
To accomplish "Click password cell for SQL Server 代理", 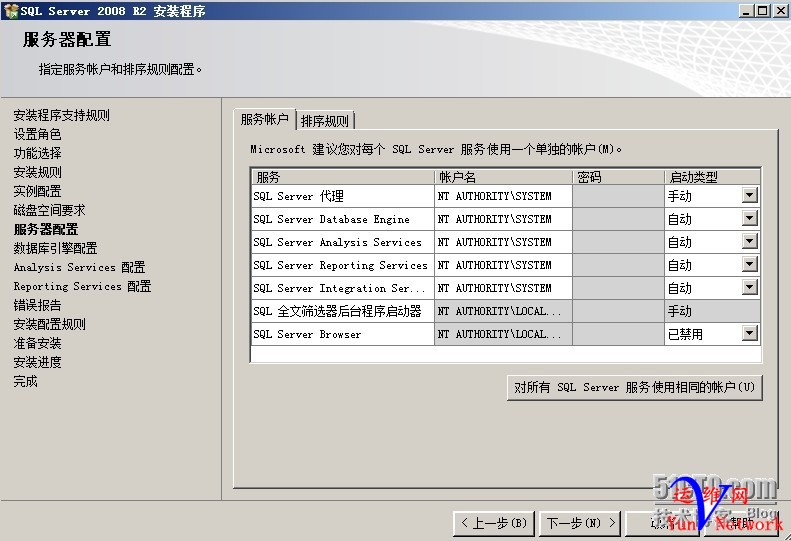I will 618,196.
